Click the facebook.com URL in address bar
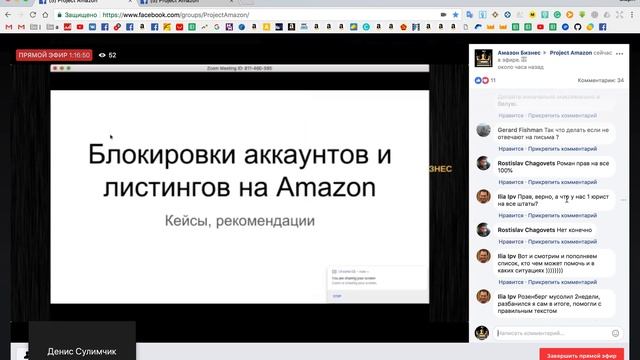The image size is (640, 360). (176, 15)
